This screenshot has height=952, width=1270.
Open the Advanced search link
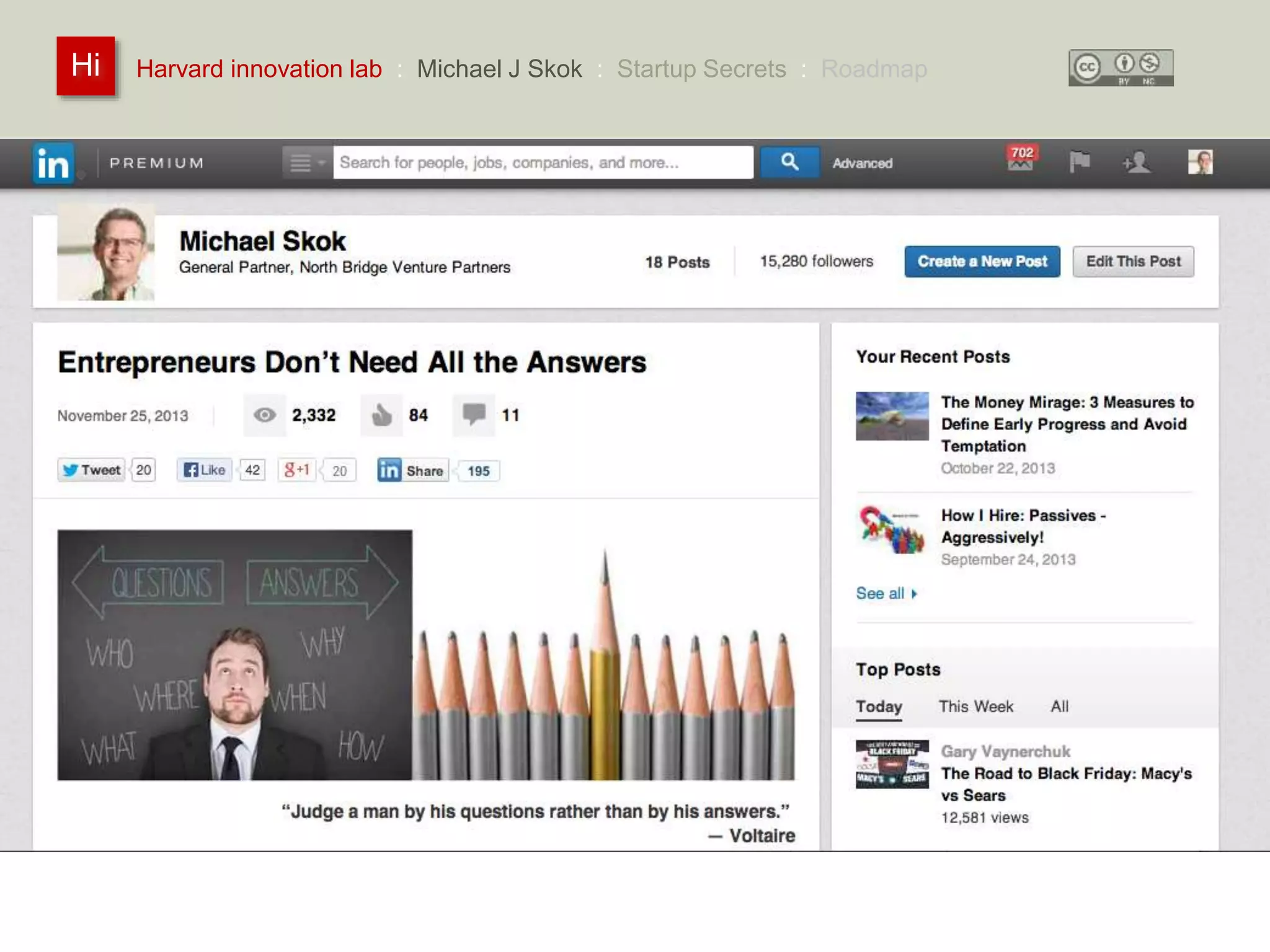click(862, 164)
